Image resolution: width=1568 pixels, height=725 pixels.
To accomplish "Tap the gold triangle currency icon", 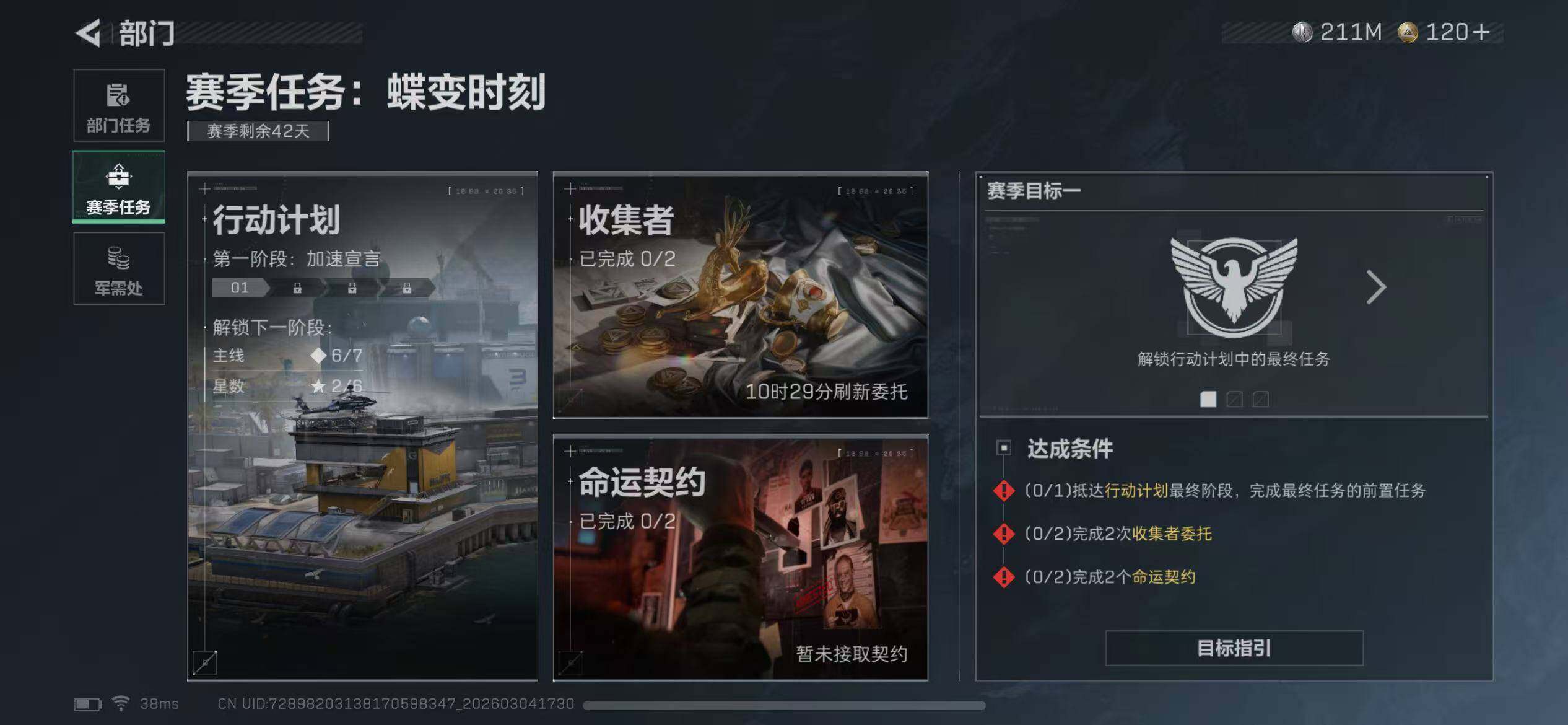I will point(1408,32).
